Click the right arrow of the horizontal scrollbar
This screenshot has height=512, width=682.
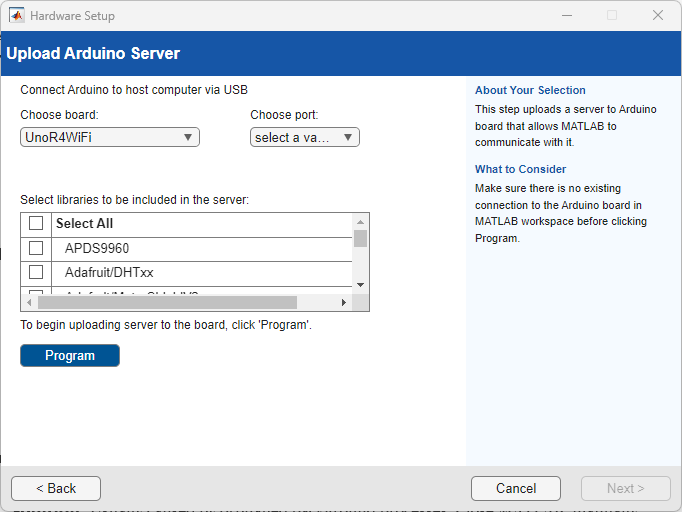coord(344,302)
